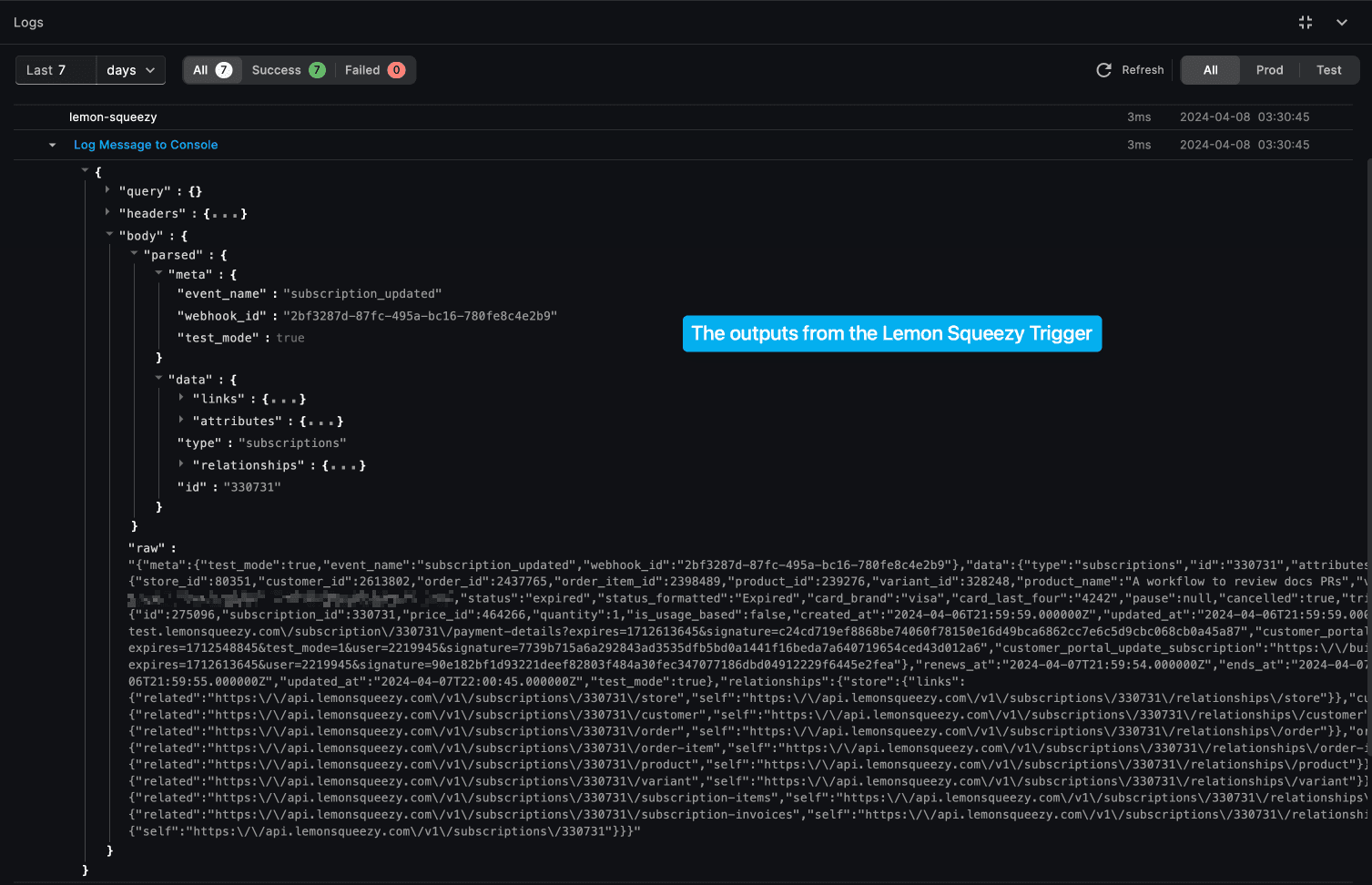1372x885 pixels.
Task: Switch to the Test environment tab
Action: [1328, 70]
